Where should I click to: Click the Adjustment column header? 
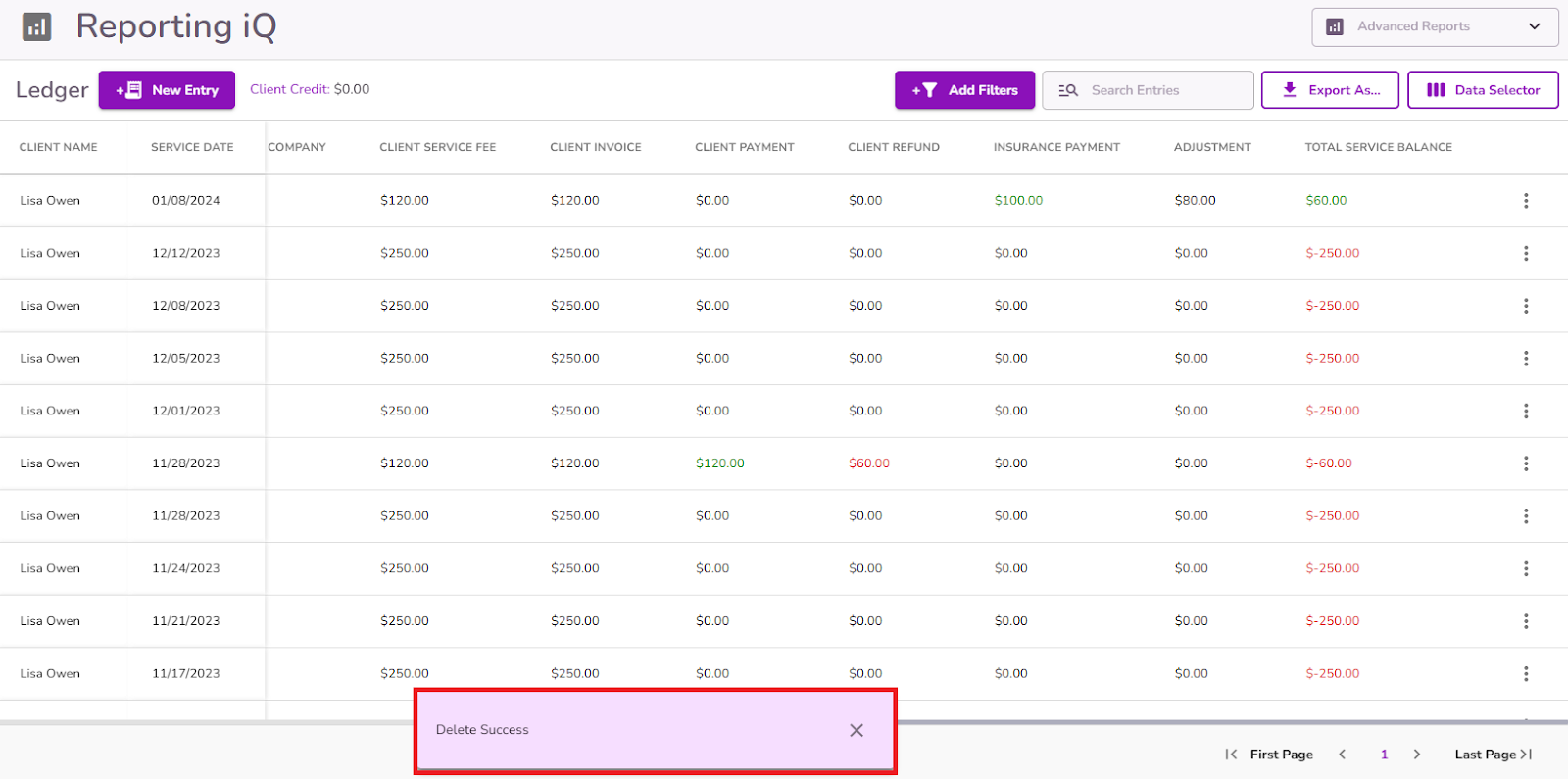click(x=1212, y=147)
